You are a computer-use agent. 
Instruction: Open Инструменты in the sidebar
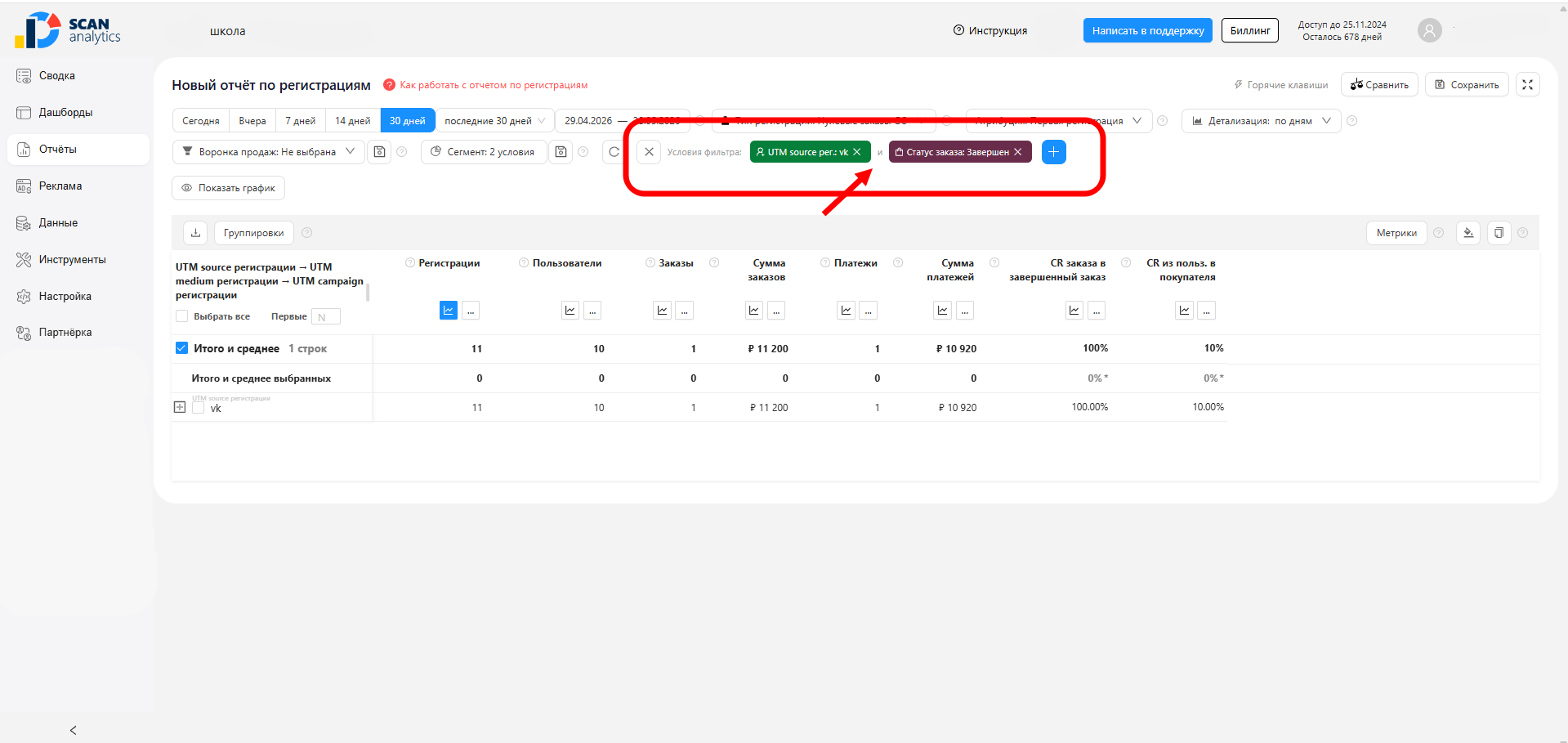click(x=78, y=260)
